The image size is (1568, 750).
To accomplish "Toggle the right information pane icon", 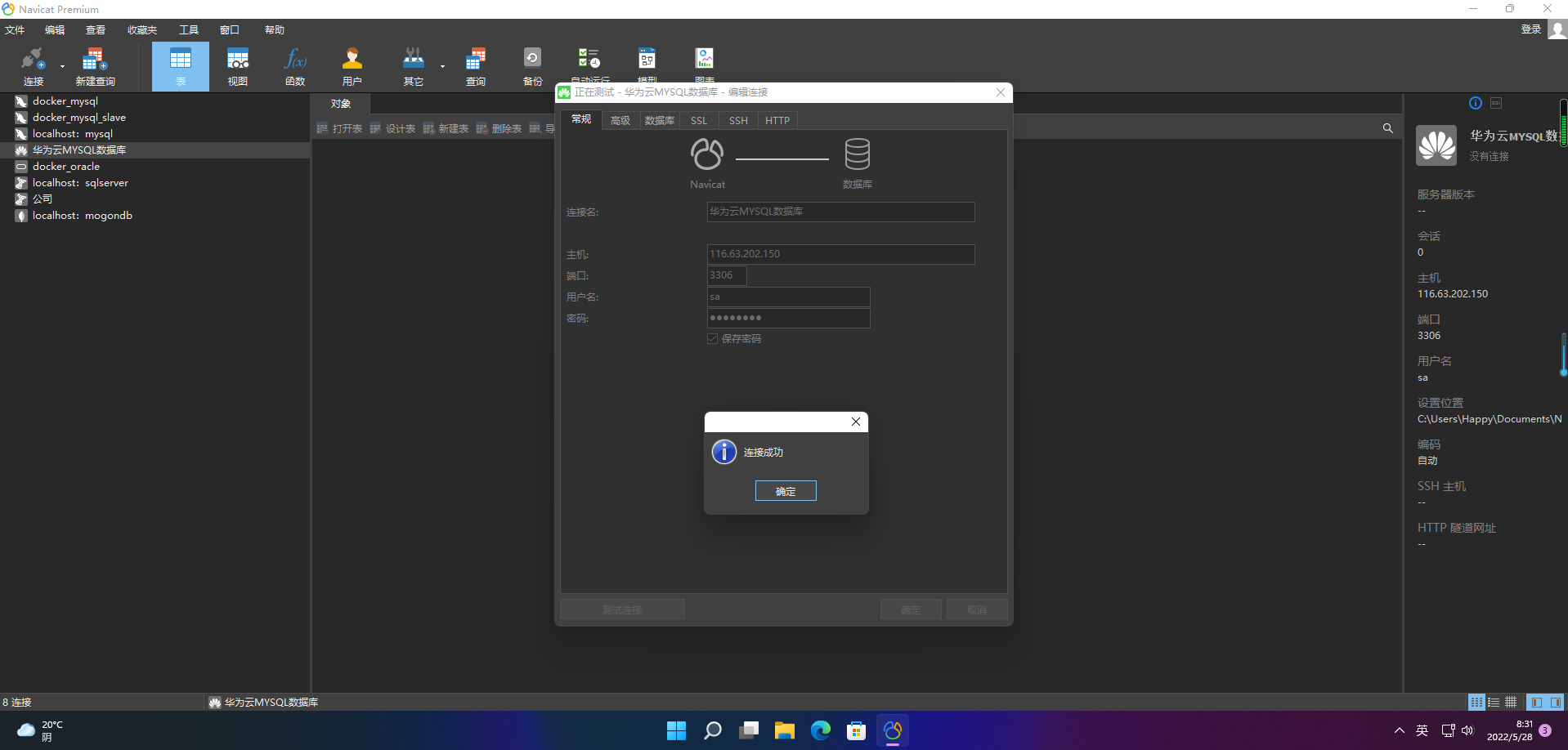I will pyautogui.click(x=1555, y=702).
